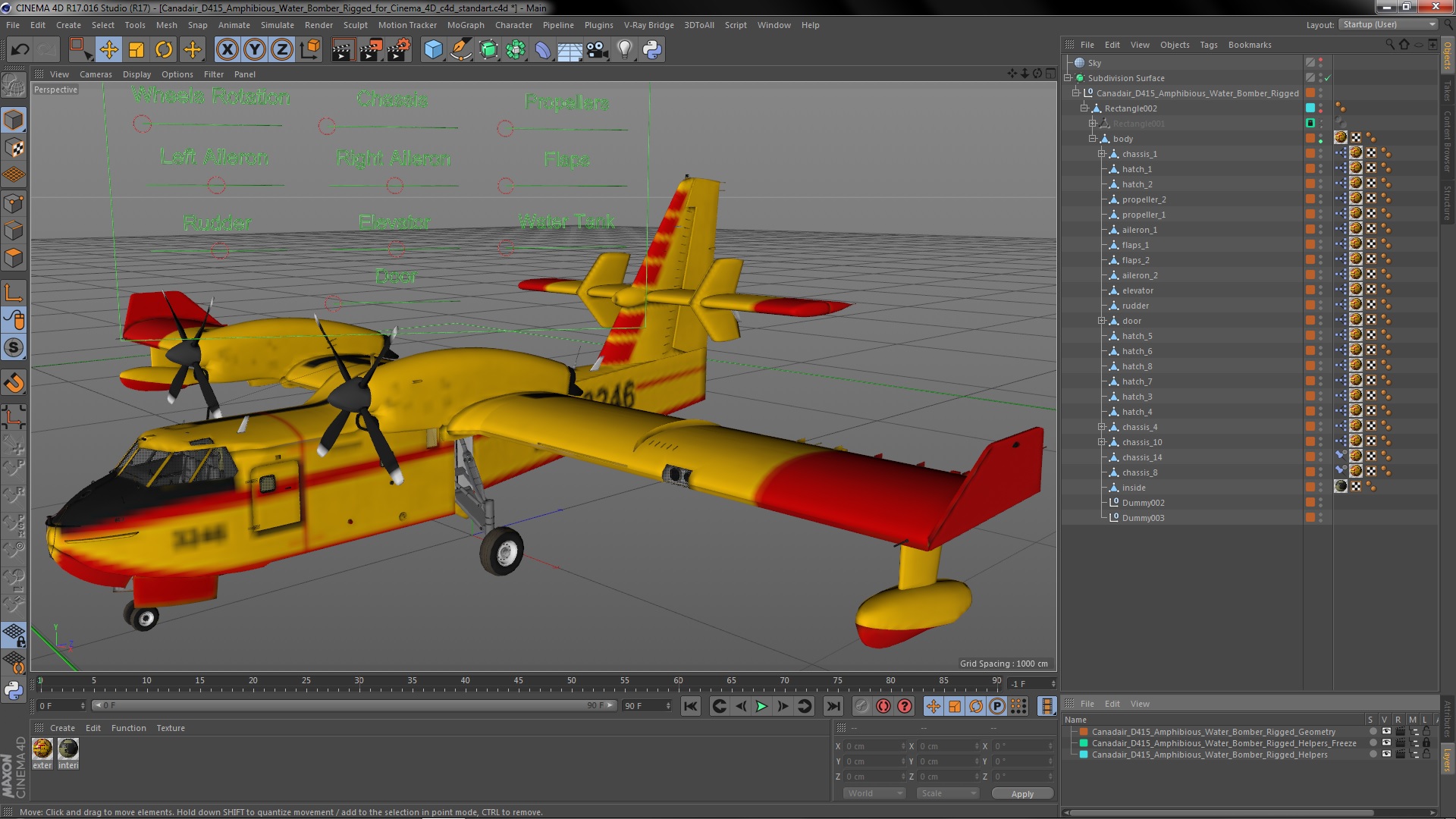Expand the door object
Viewport: 1456px width, 819px height.
tap(1101, 321)
